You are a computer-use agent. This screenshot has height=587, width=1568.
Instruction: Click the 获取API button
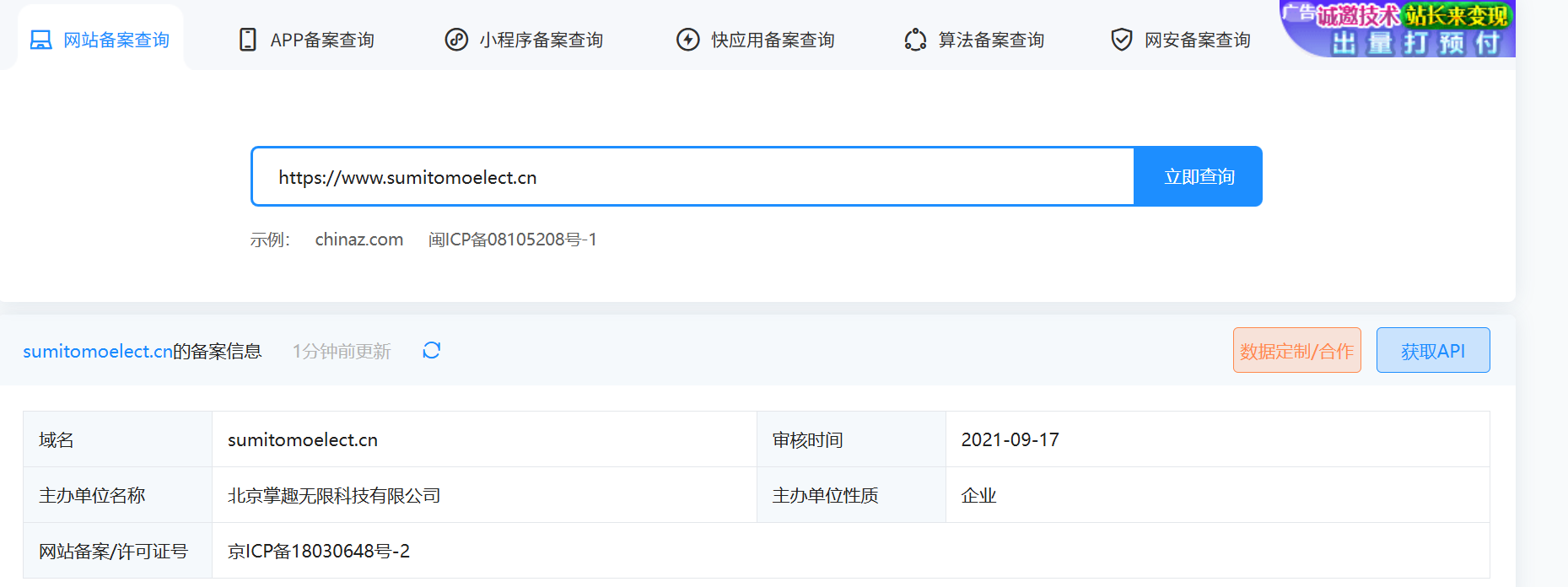(x=1433, y=350)
